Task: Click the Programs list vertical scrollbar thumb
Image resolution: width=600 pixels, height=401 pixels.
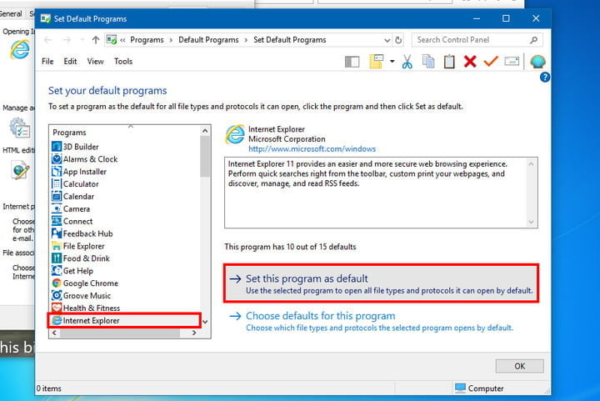Action: click(x=205, y=156)
